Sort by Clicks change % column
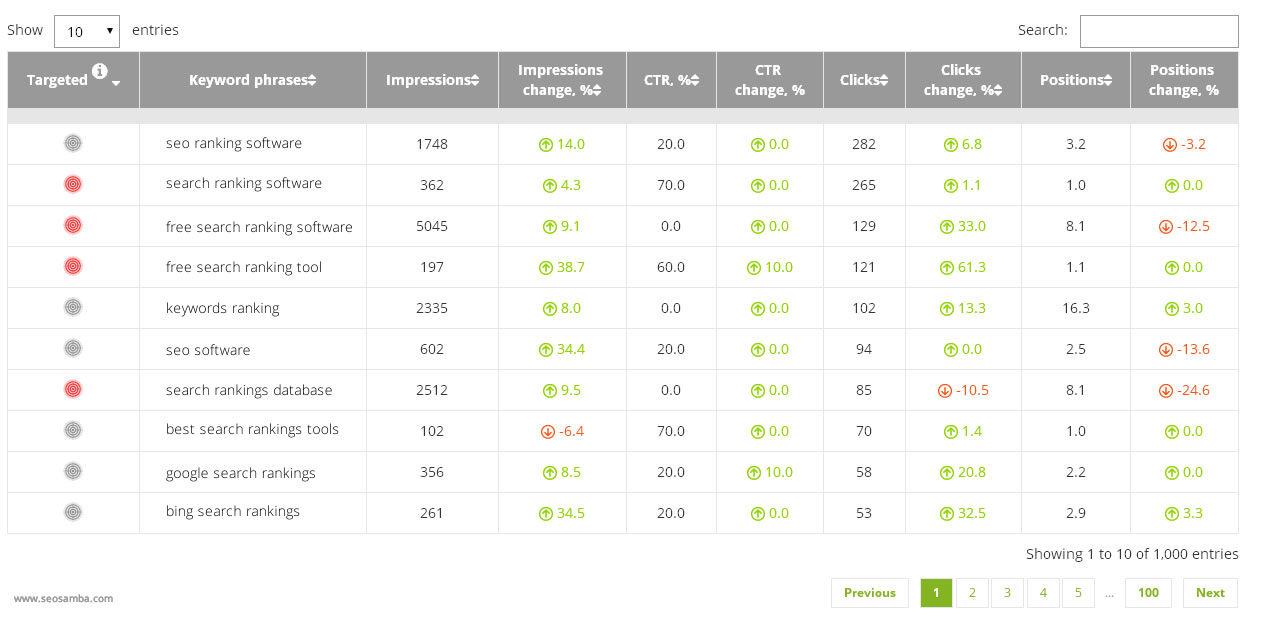Image resolution: width=1266 pixels, height=618 pixels. tap(963, 80)
